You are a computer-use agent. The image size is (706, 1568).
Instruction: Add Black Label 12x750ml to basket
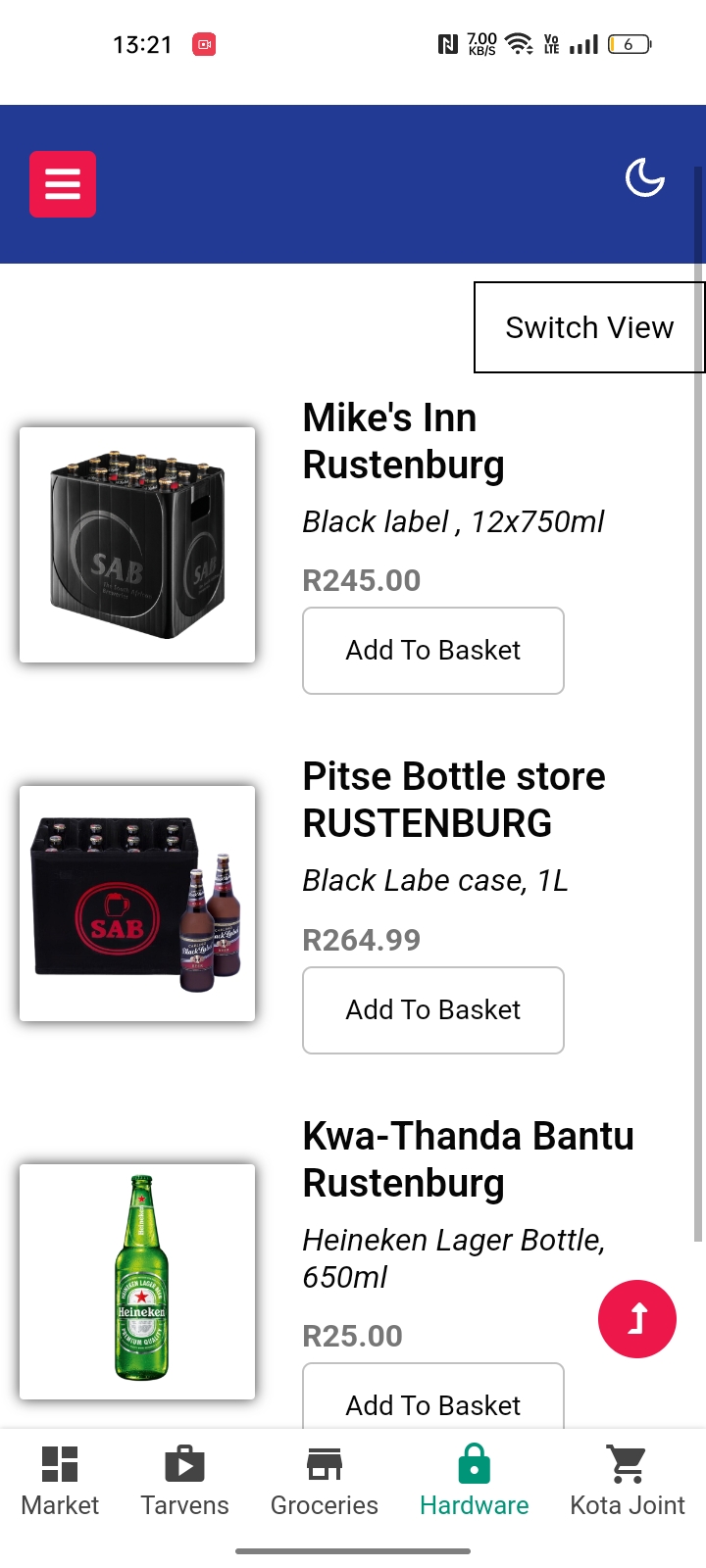(432, 651)
